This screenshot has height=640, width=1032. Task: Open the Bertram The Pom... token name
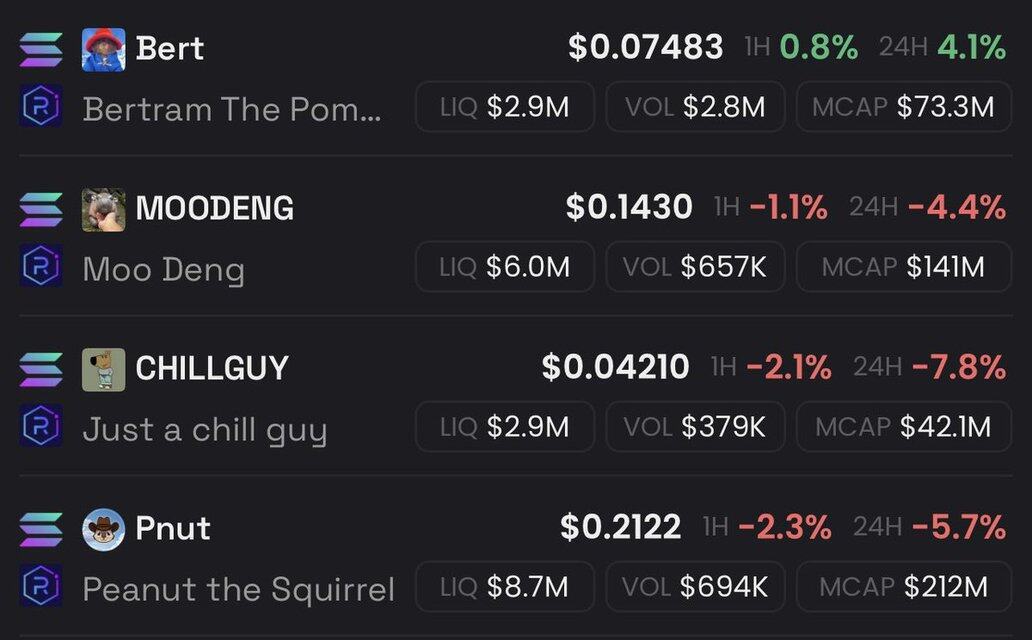point(232,109)
